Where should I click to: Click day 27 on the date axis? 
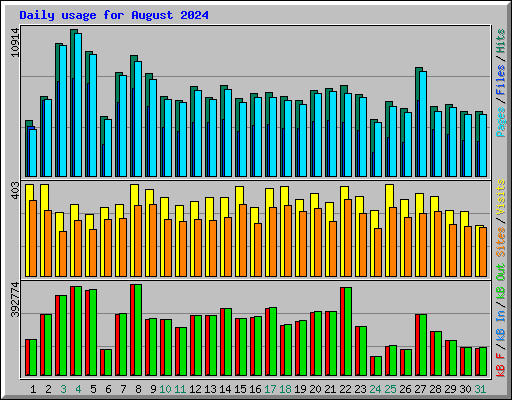[x=420, y=389]
